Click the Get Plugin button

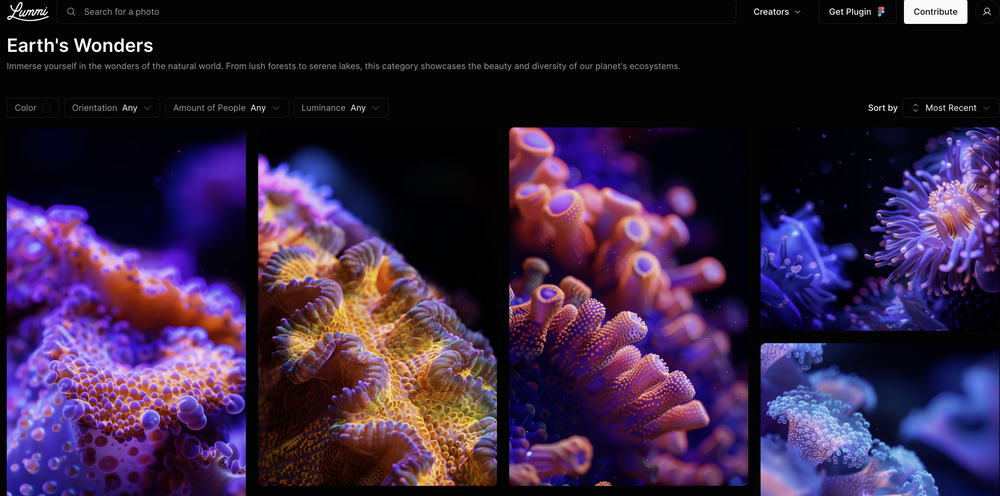click(x=857, y=11)
